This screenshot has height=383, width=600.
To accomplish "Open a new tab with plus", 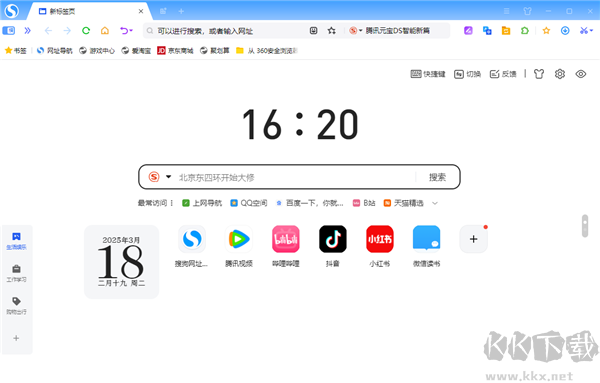I will [x=181, y=11].
